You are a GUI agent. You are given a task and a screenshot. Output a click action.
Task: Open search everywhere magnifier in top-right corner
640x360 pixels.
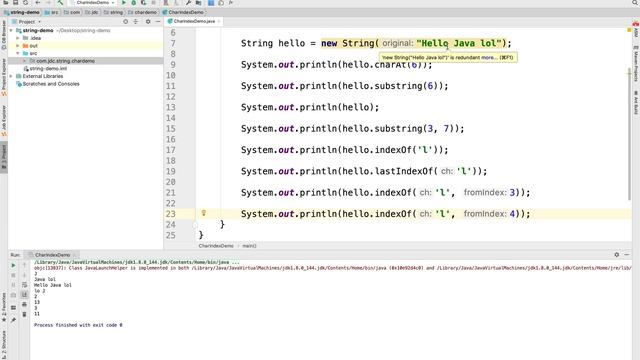(635, 3)
